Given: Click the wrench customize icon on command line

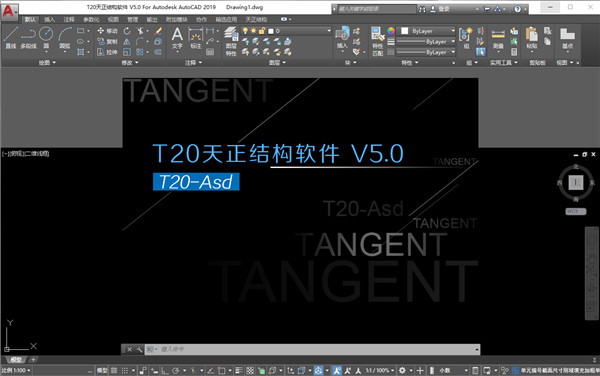Looking at the screenshot, I should click(x=139, y=349).
